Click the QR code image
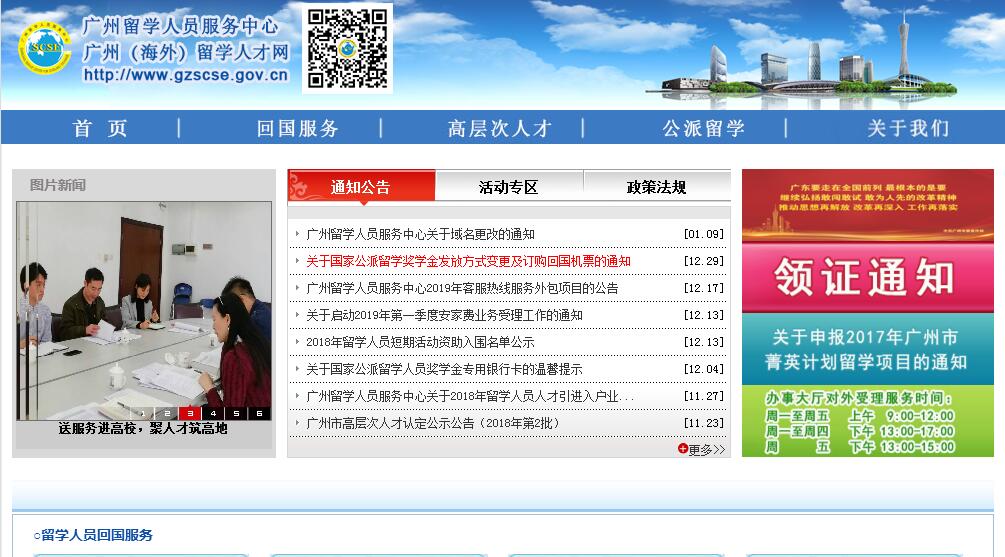 (347, 47)
